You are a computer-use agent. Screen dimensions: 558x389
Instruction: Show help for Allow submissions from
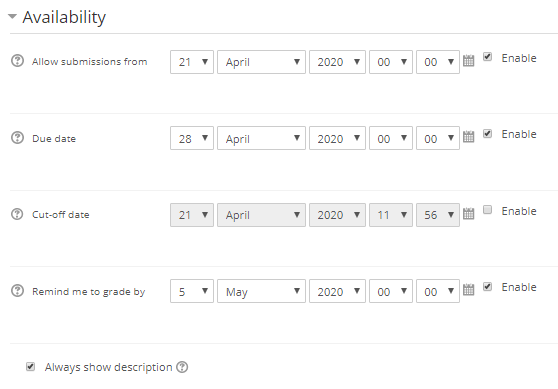tap(17, 61)
